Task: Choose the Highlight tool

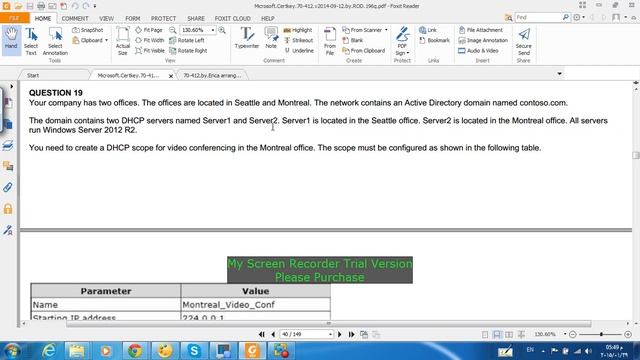Action: [x=298, y=30]
